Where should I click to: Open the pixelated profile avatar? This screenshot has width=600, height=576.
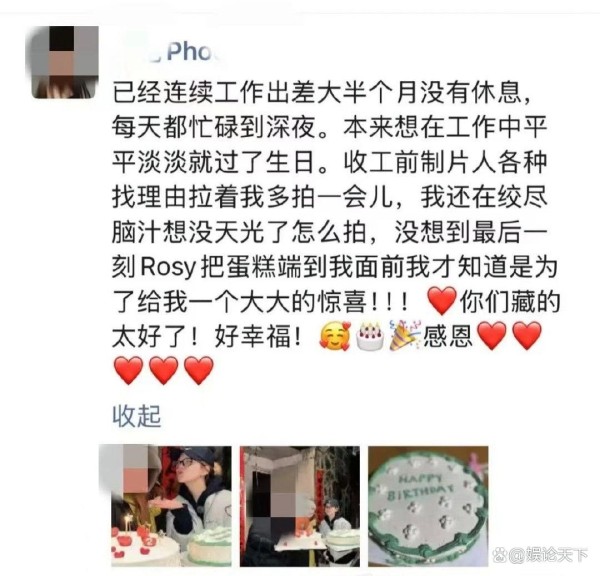coord(62,62)
